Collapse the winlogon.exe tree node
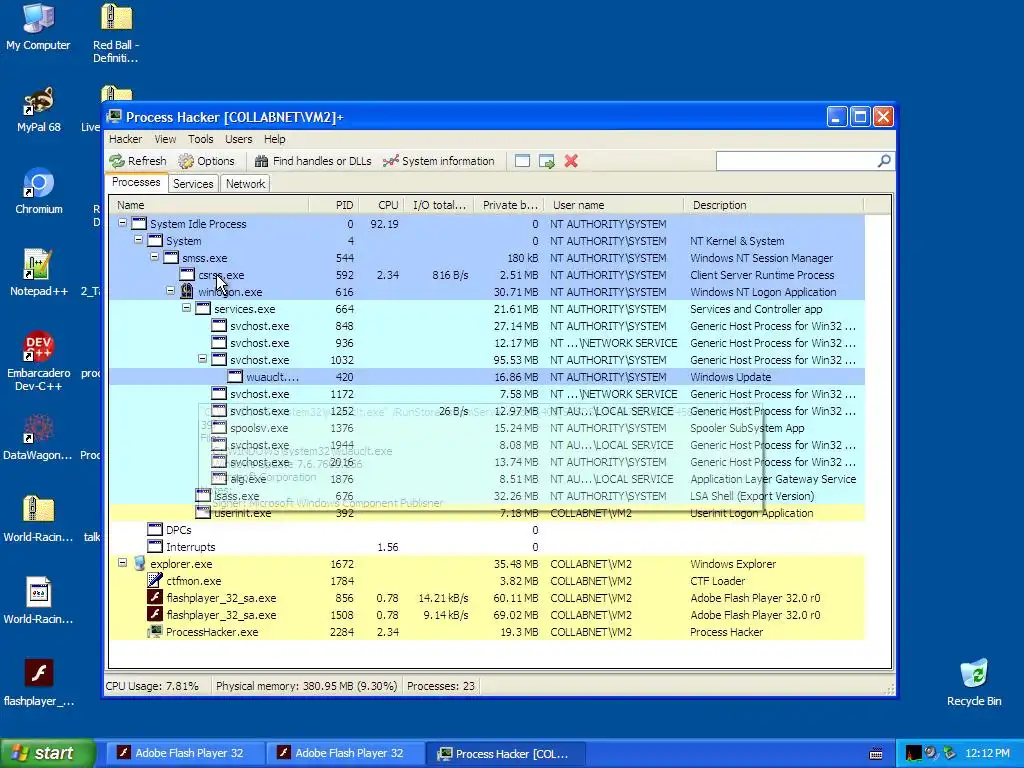 tap(170, 291)
